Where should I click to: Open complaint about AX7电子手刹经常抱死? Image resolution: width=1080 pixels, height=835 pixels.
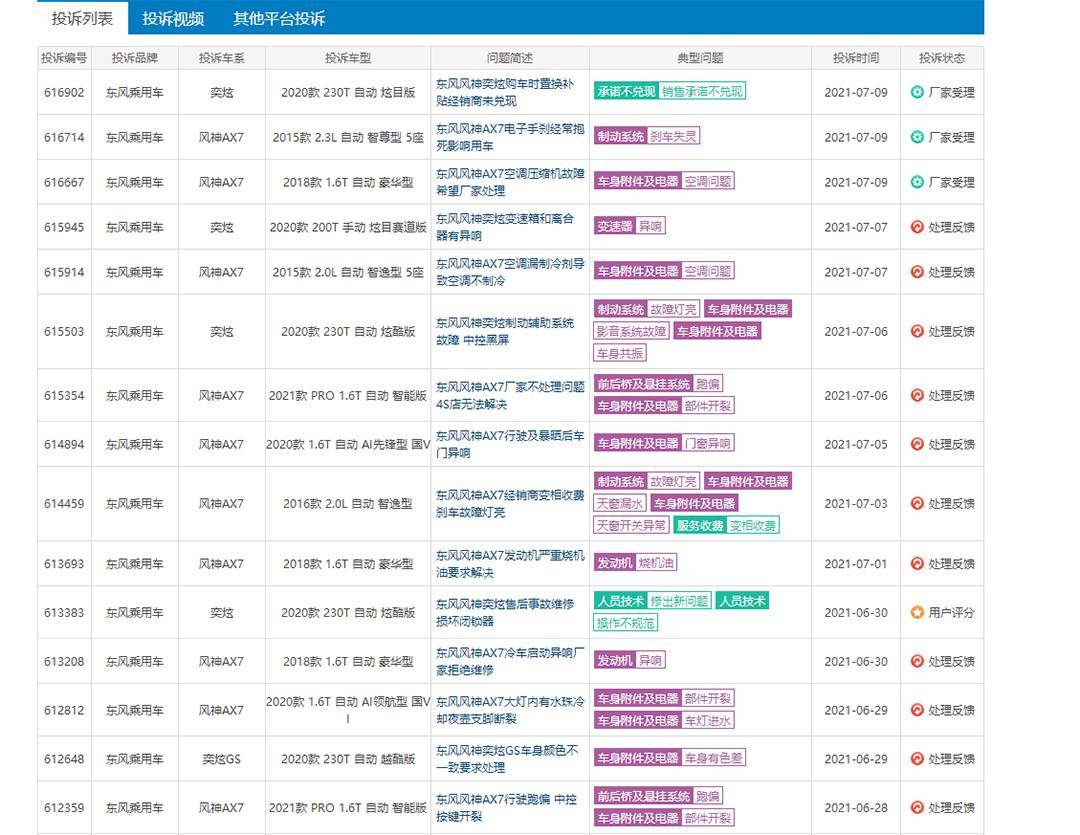[x=510, y=137]
